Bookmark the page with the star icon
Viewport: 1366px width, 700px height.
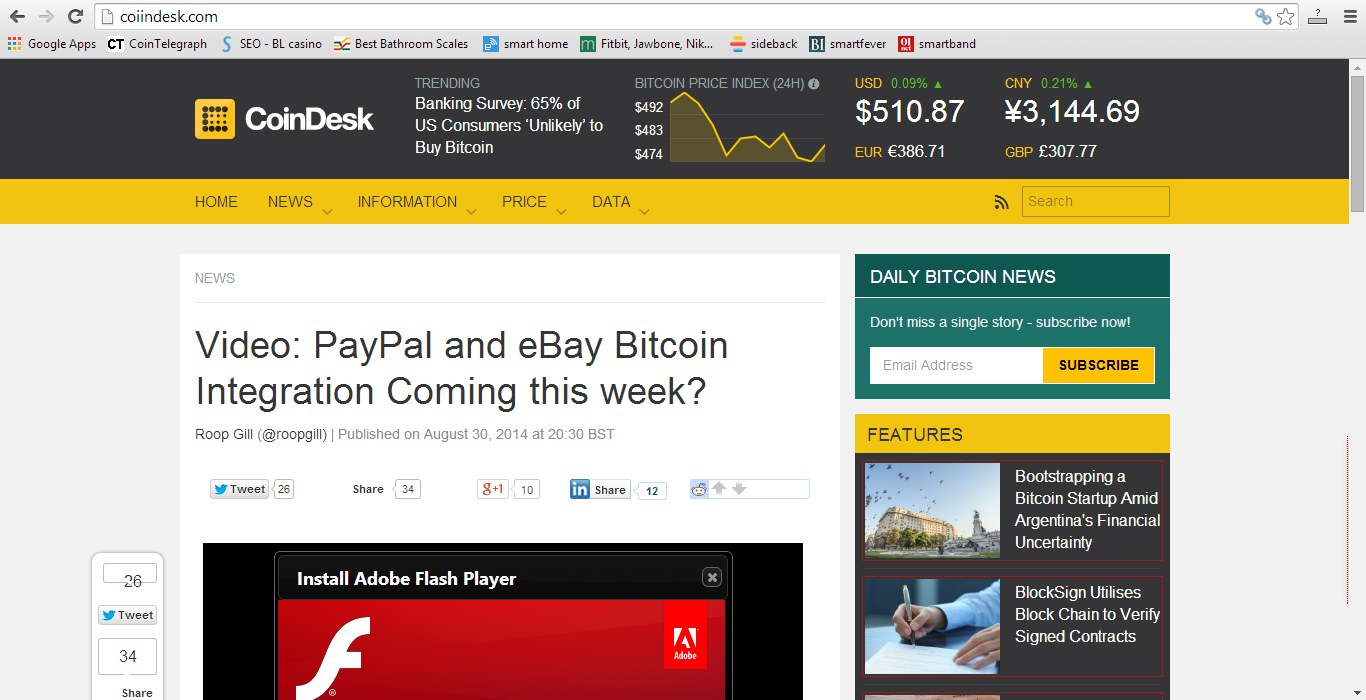point(1286,16)
